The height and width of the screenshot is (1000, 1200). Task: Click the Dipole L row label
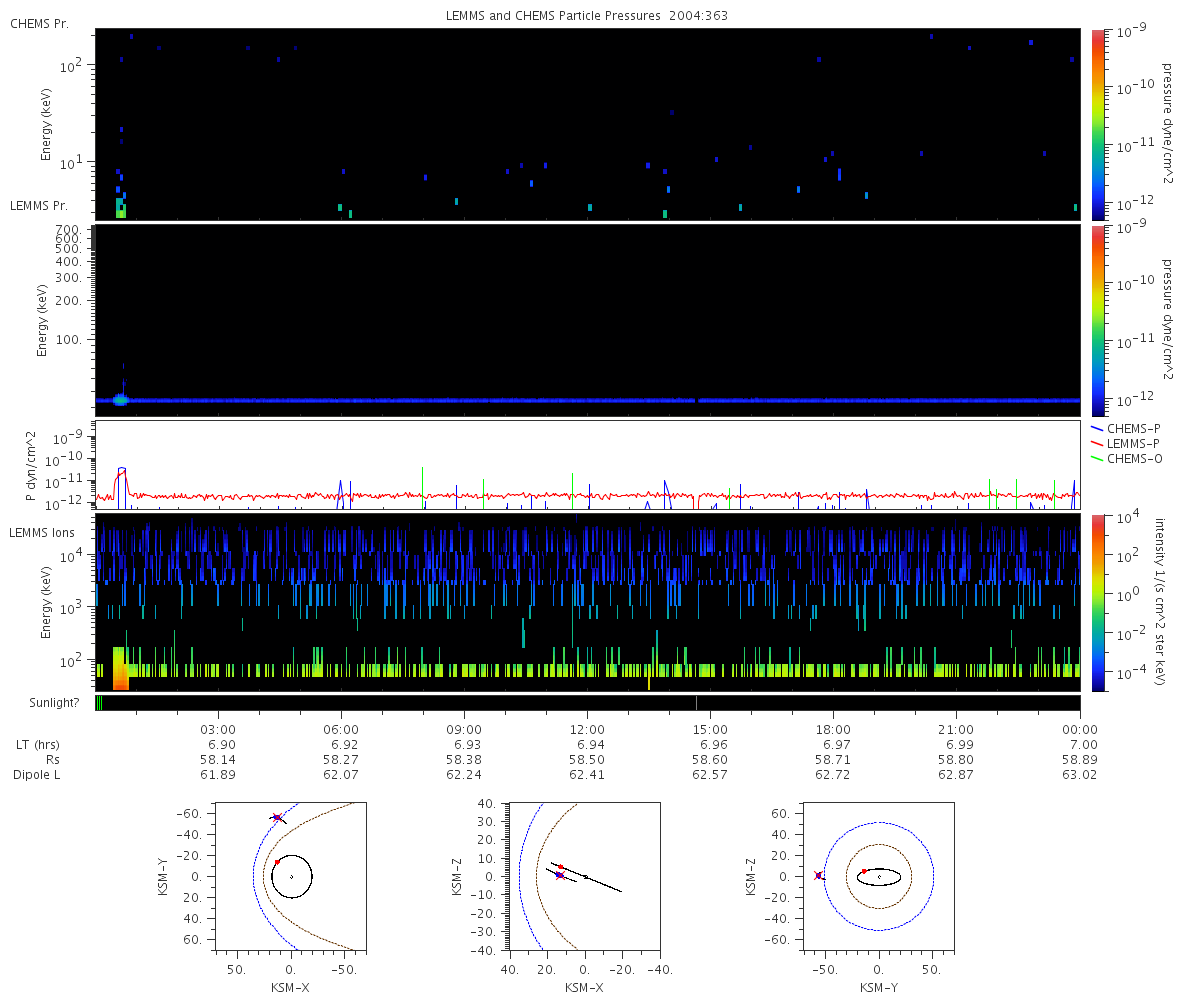click(38, 775)
